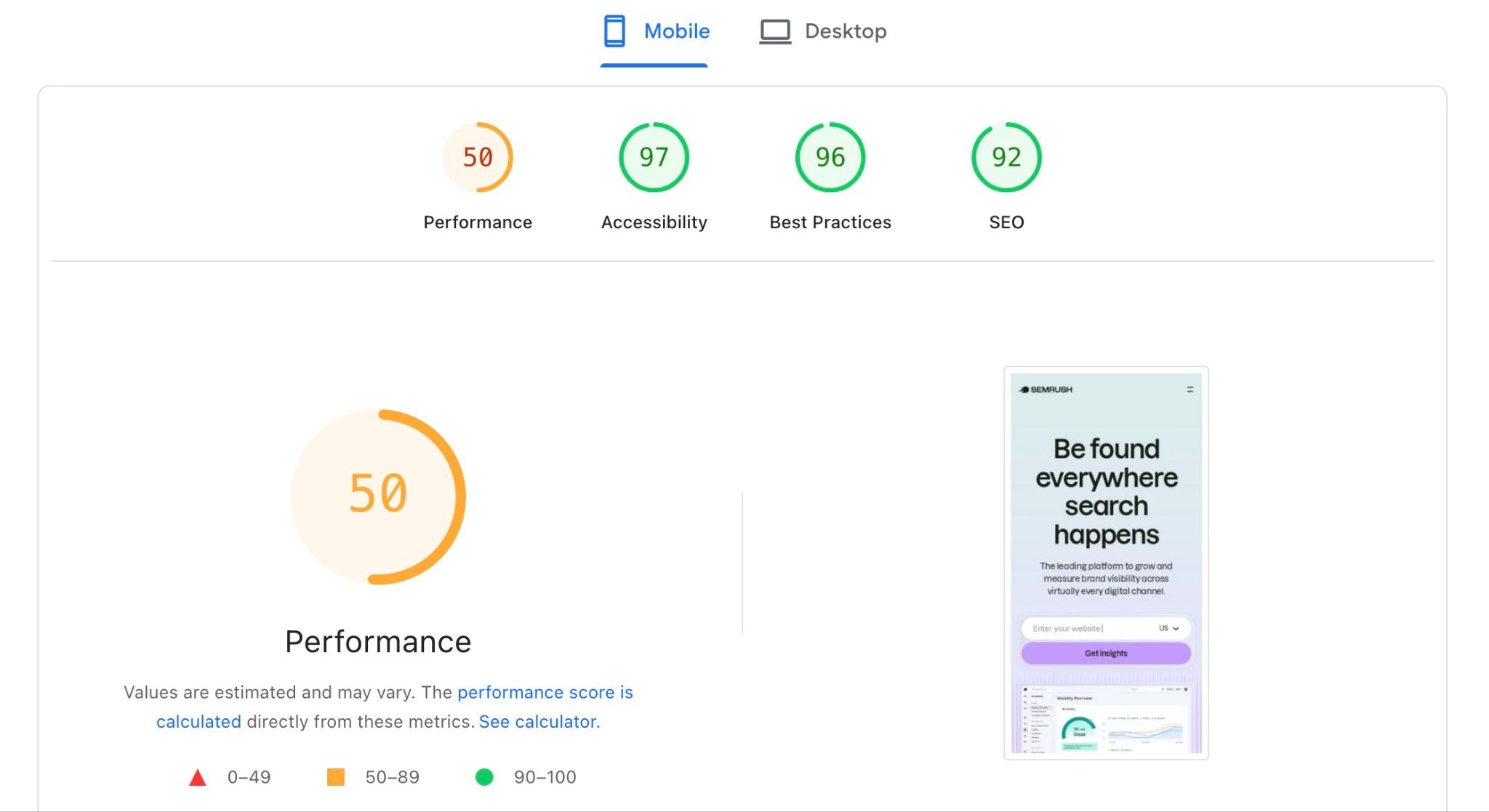Click the Get insights button in the preview
Screen dimensions: 1489x812
1107,653
